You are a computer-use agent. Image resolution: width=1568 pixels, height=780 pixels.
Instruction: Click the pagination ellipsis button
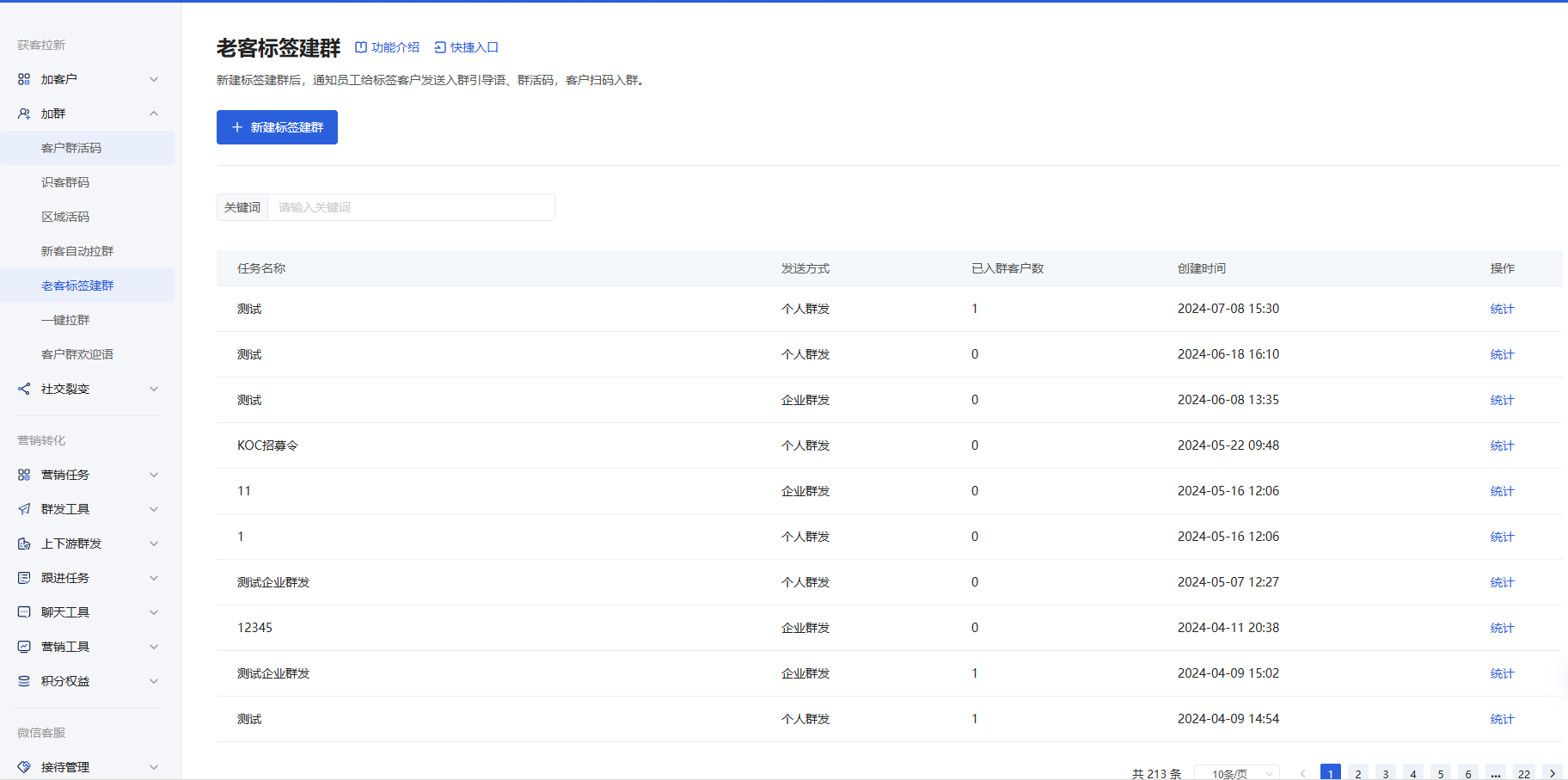click(1496, 773)
